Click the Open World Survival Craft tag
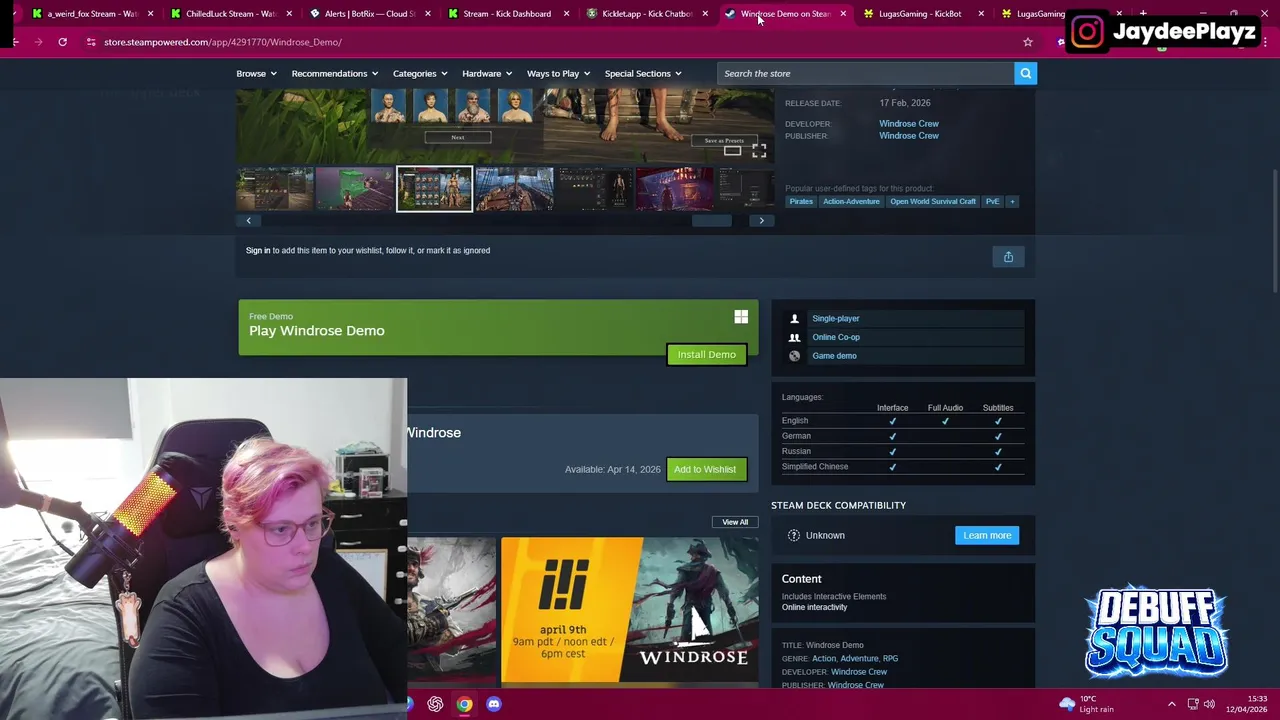The height and width of the screenshot is (720, 1280). pos(933,201)
